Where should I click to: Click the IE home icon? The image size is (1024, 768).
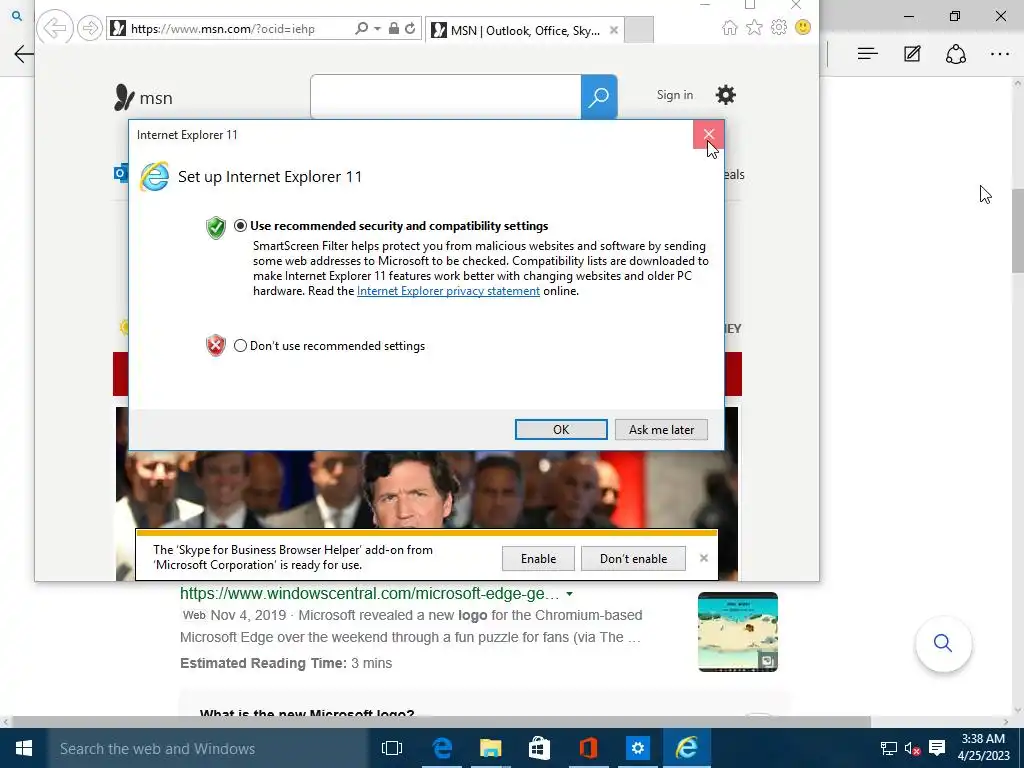point(730,27)
